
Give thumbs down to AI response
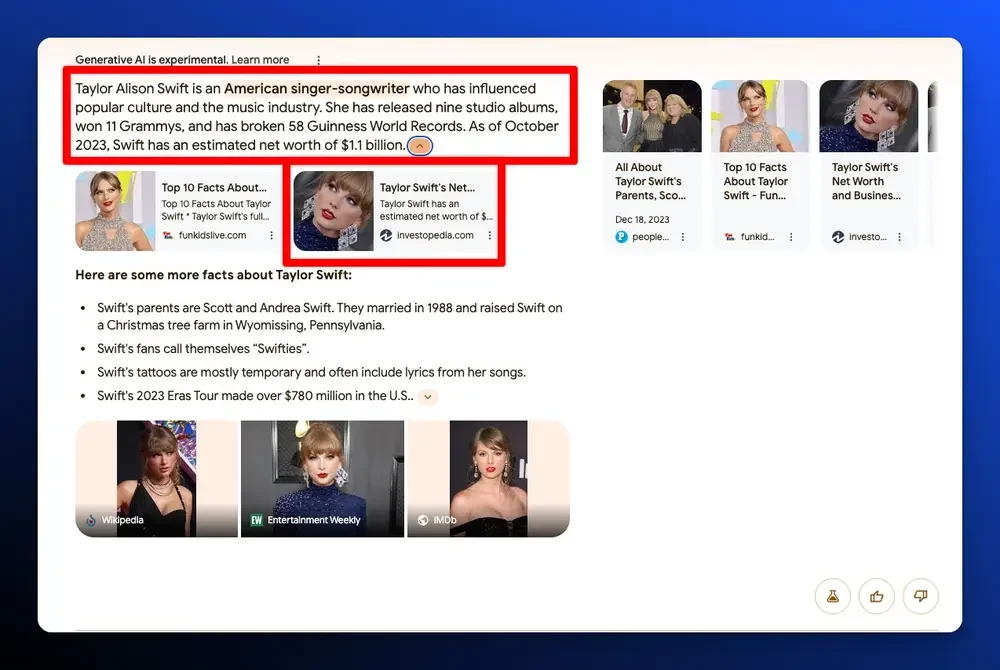(920, 596)
